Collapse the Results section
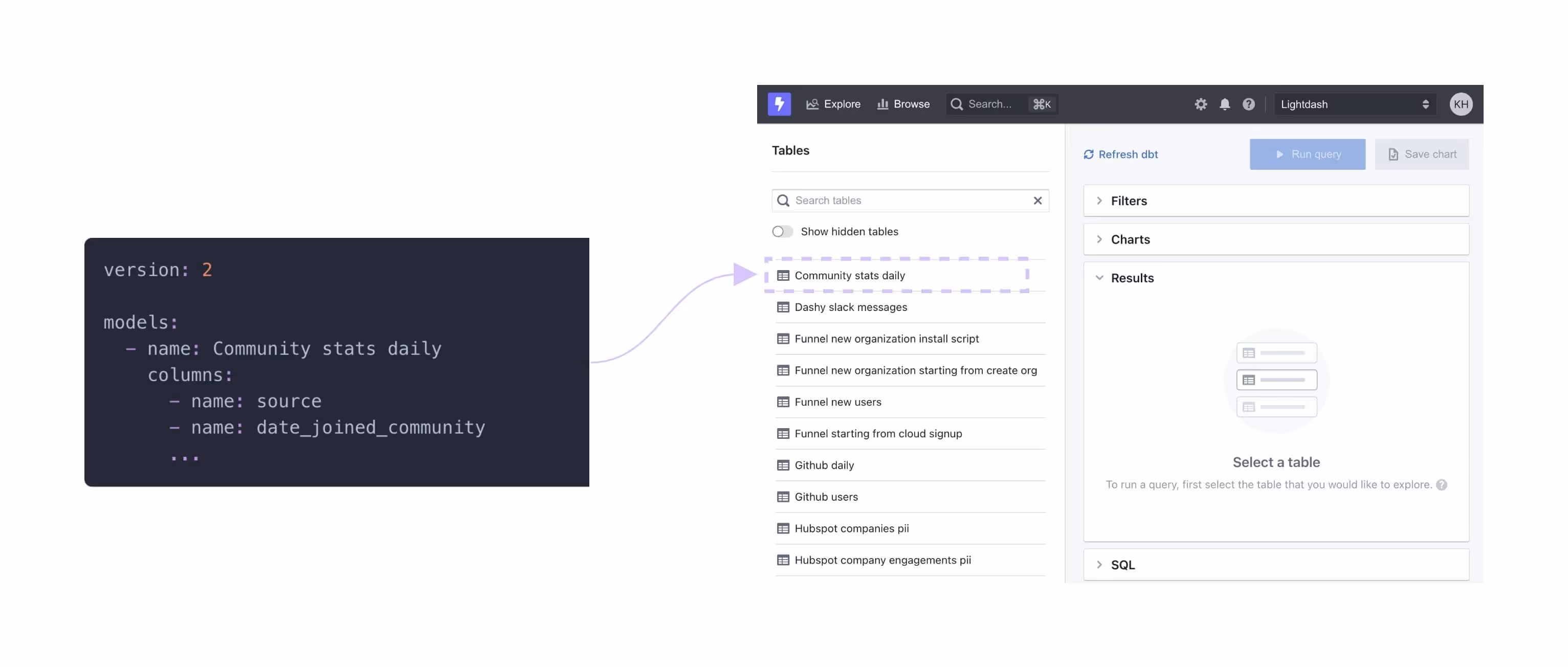 click(x=1132, y=278)
